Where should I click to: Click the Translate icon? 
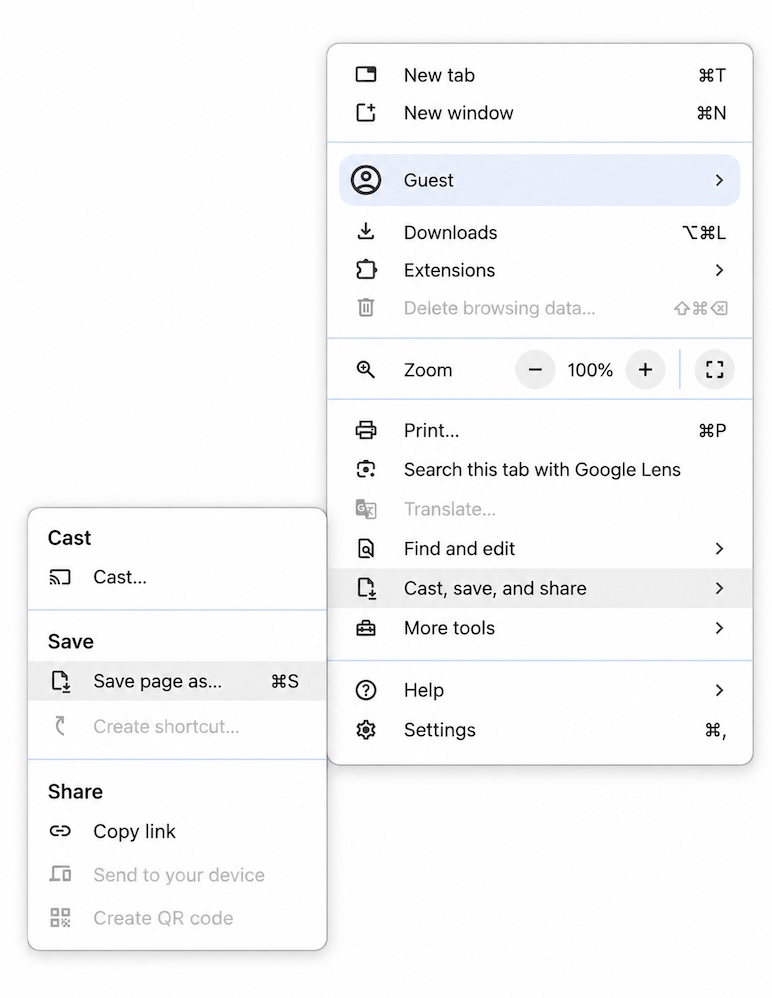click(365, 509)
